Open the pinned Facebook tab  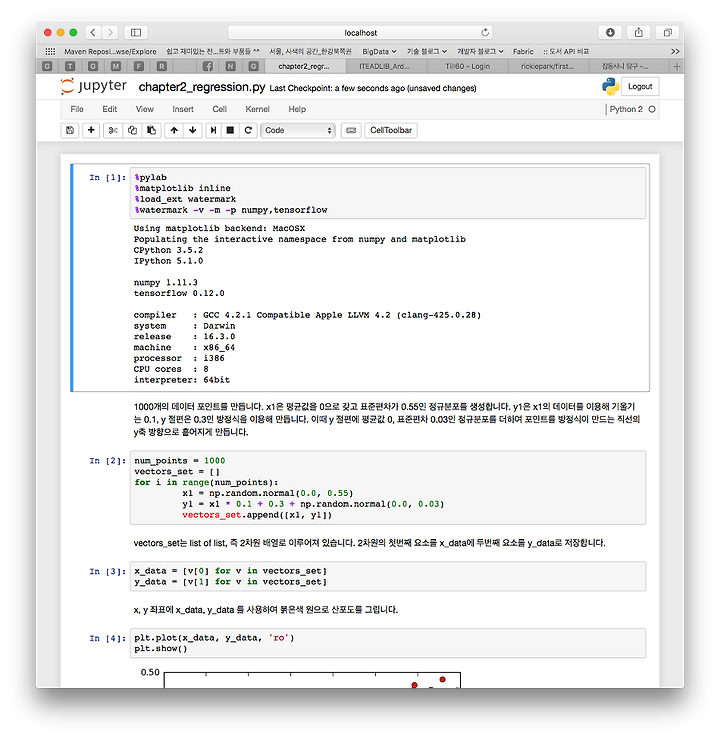(x=207, y=66)
